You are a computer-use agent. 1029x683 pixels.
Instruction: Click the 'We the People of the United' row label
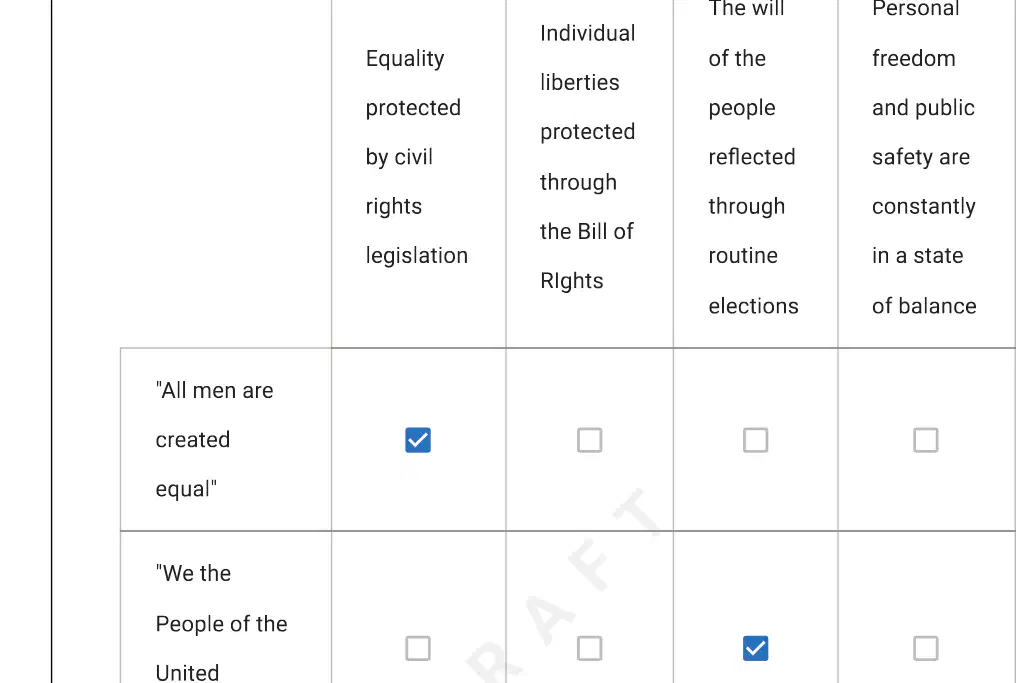(221, 623)
